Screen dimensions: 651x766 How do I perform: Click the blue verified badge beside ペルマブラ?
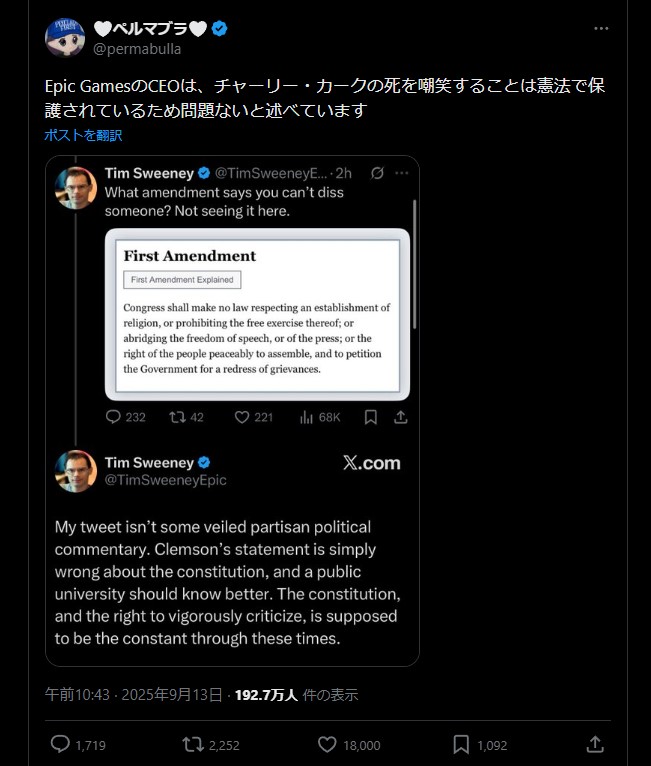(x=220, y=29)
